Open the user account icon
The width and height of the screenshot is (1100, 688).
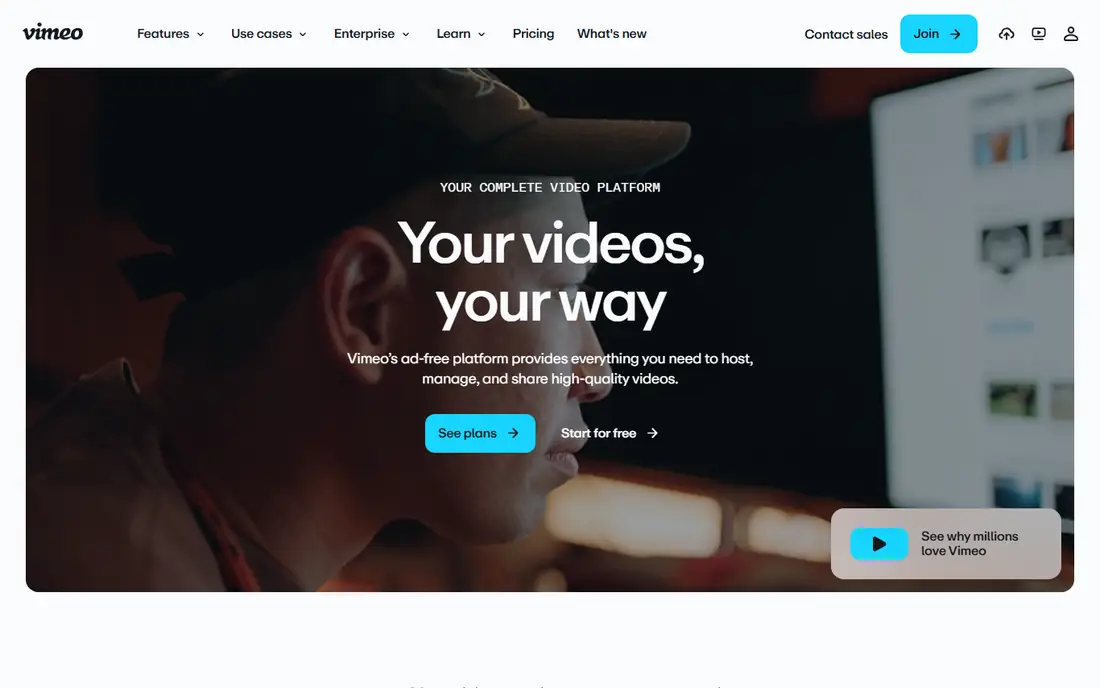pyautogui.click(x=1071, y=34)
